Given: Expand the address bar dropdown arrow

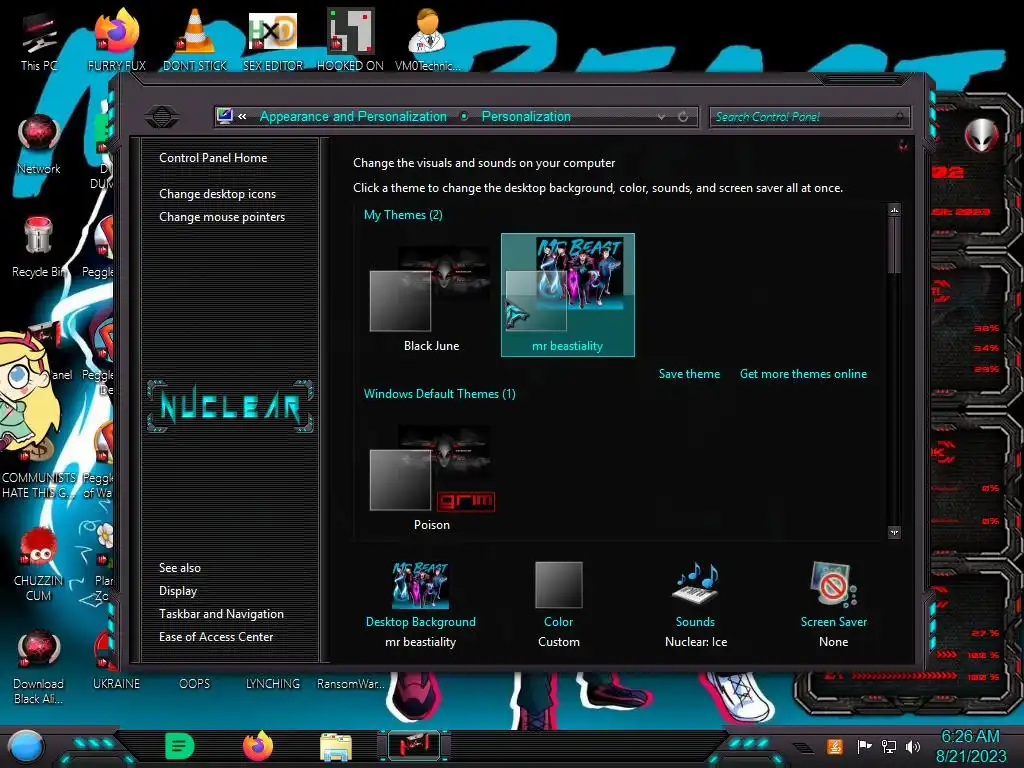Looking at the screenshot, I should pos(661,117).
